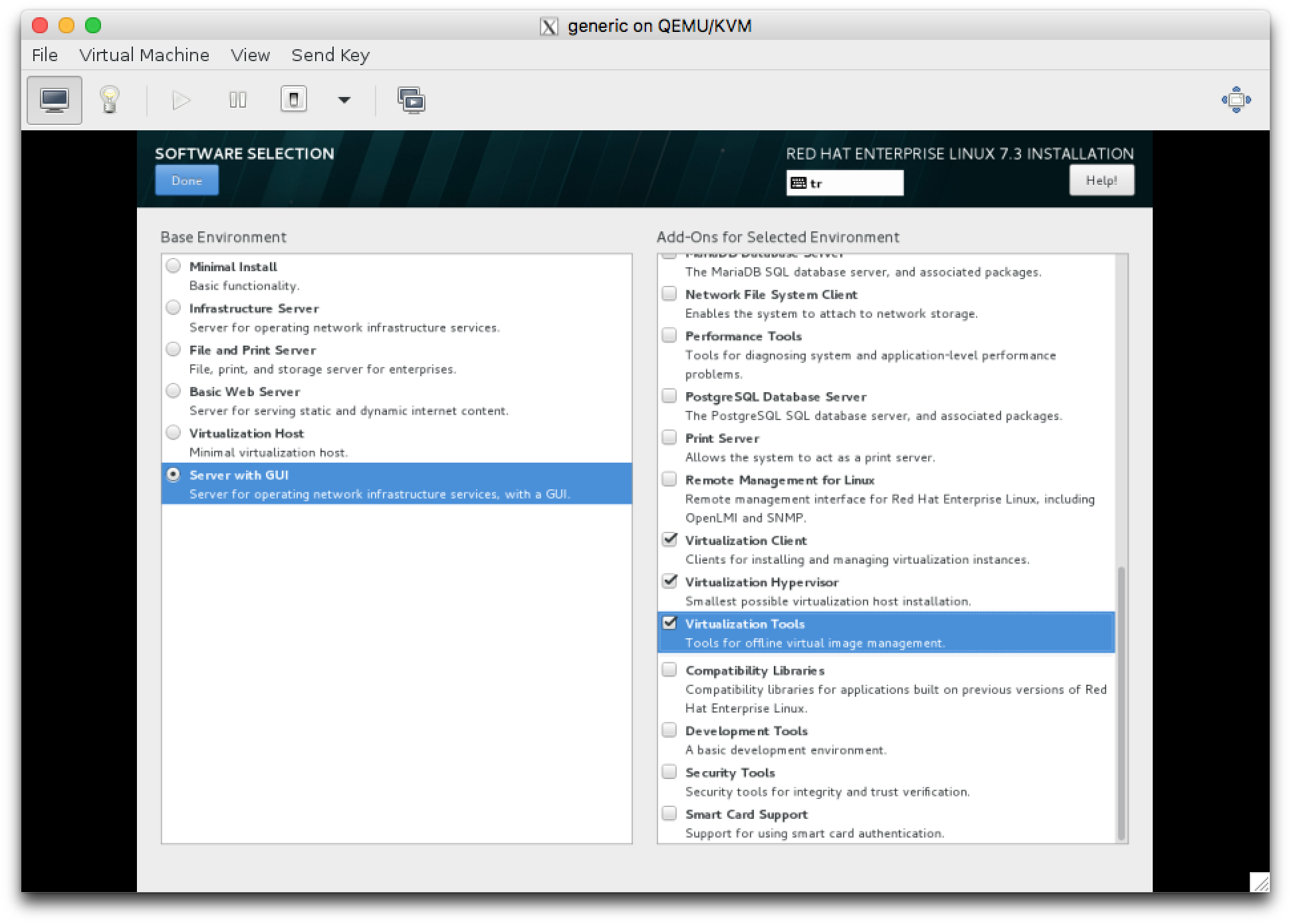This screenshot has height=924, width=1291.
Task: Open the manage VM snapshots view
Action: pyautogui.click(x=411, y=100)
